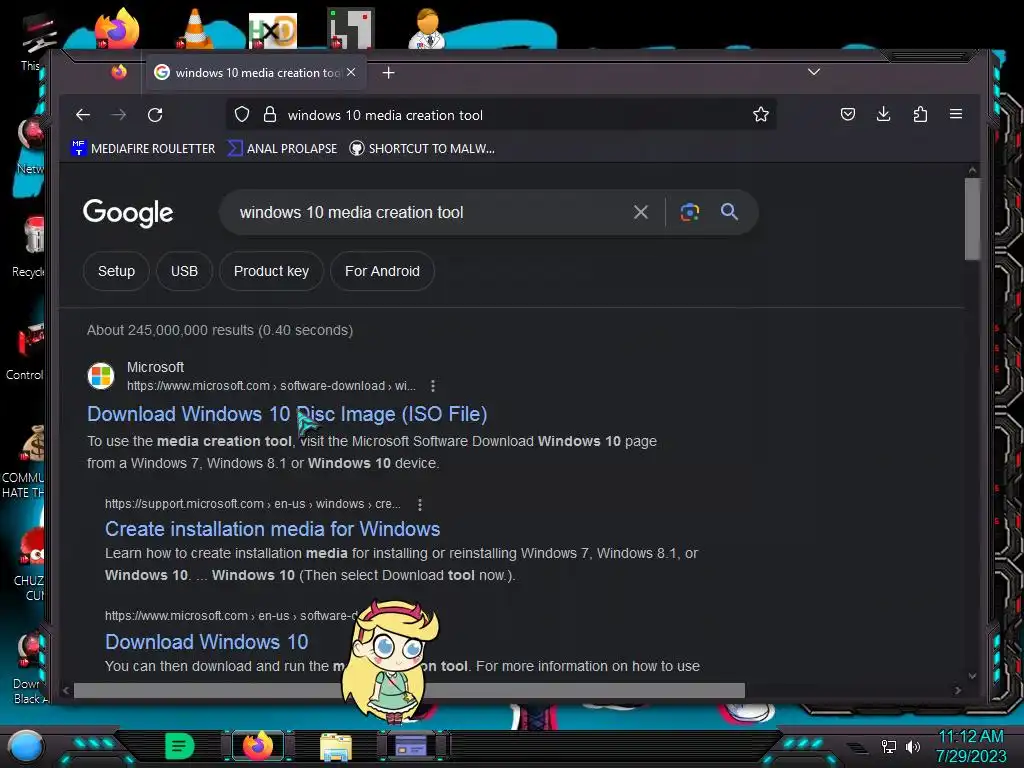Click the address bar URL text
Image resolution: width=1024 pixels, height=768 pixels.
[385, 116]
